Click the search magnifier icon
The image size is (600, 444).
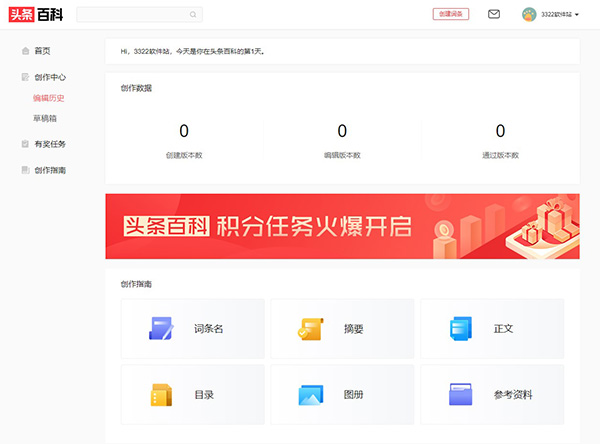[x=193, y=15]
